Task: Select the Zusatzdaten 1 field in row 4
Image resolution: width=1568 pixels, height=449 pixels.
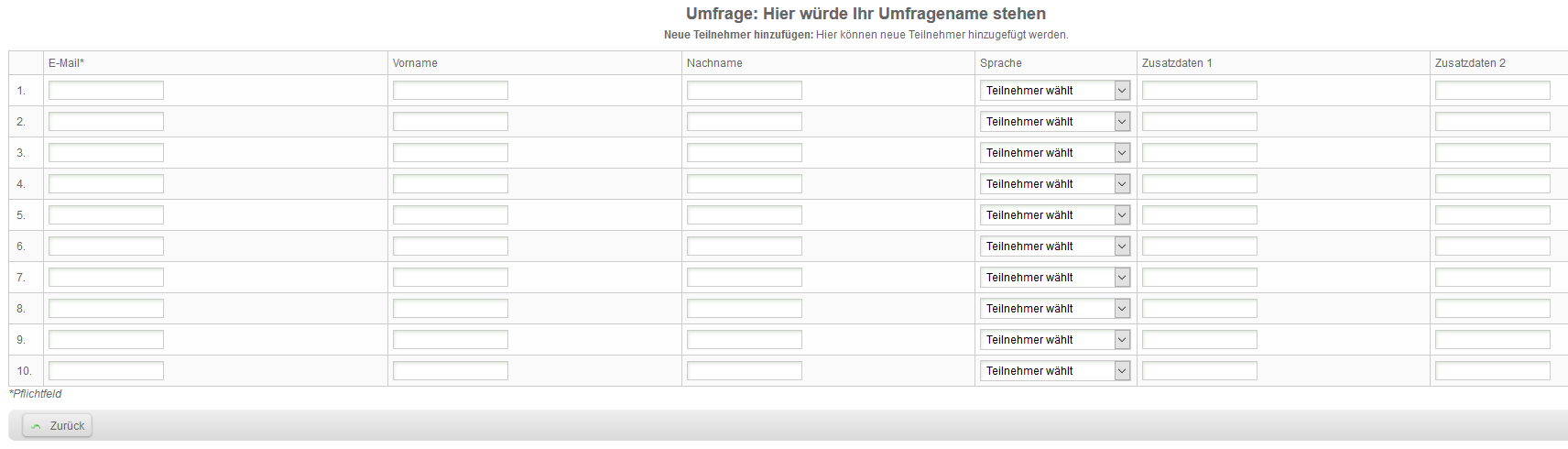Action: (1200, 184)
